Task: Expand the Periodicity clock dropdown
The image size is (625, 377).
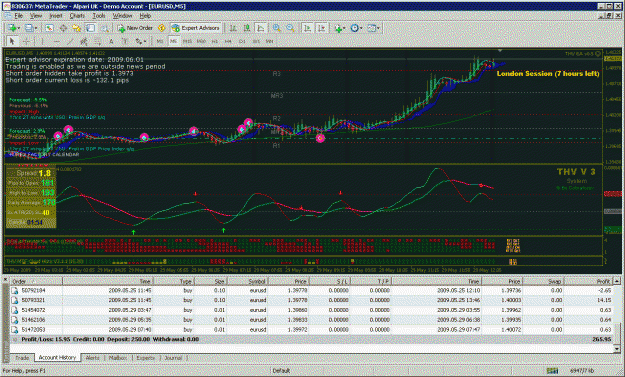Action: (x=361, y=28)
